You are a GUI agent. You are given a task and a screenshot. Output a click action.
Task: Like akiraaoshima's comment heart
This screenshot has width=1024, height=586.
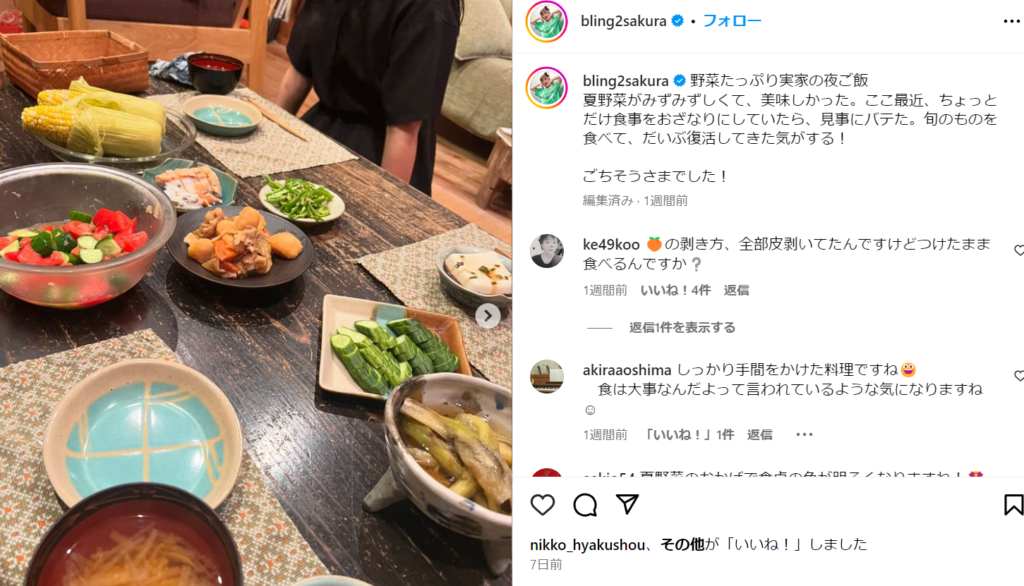click(x=1019, y=376)
